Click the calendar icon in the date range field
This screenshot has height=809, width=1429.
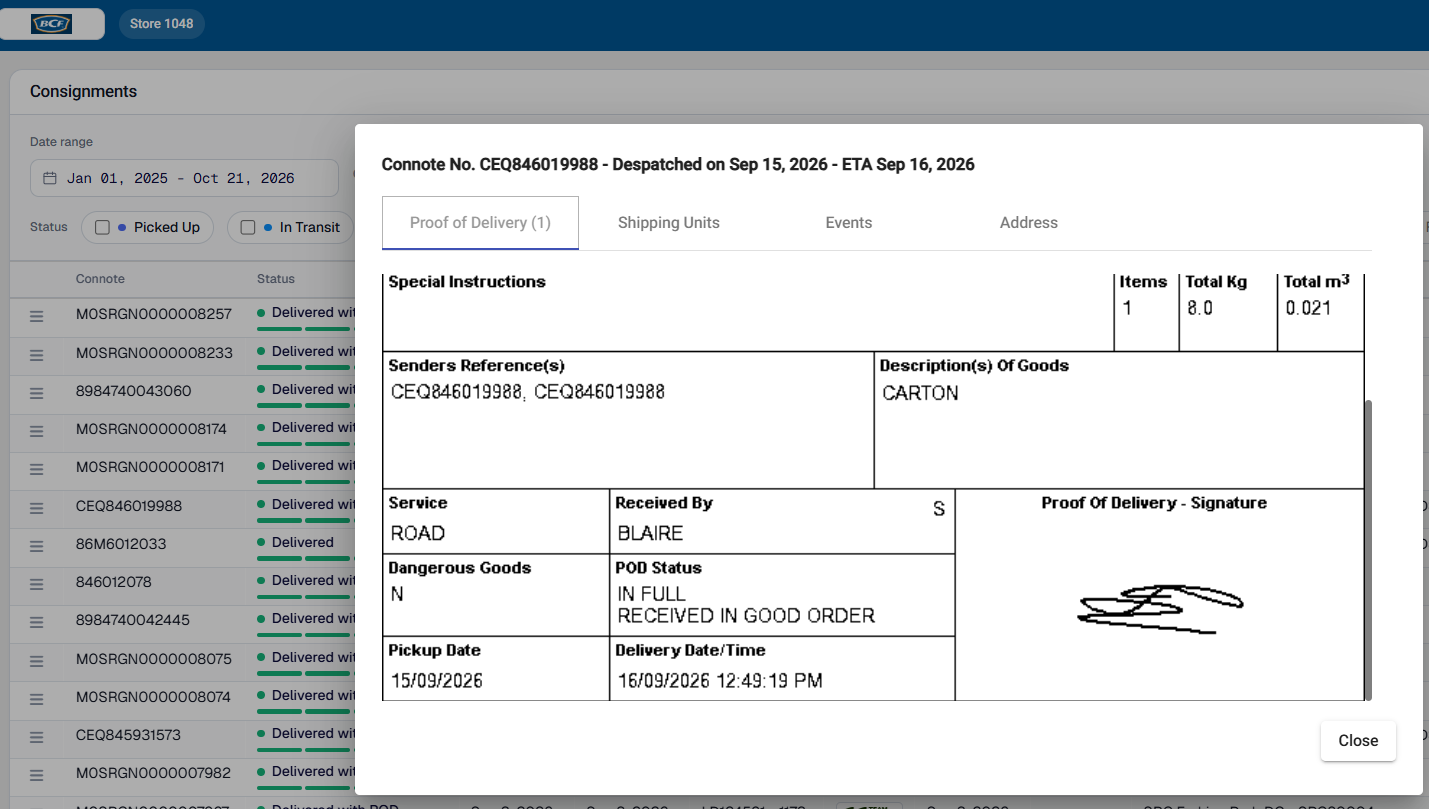(50, 178)
